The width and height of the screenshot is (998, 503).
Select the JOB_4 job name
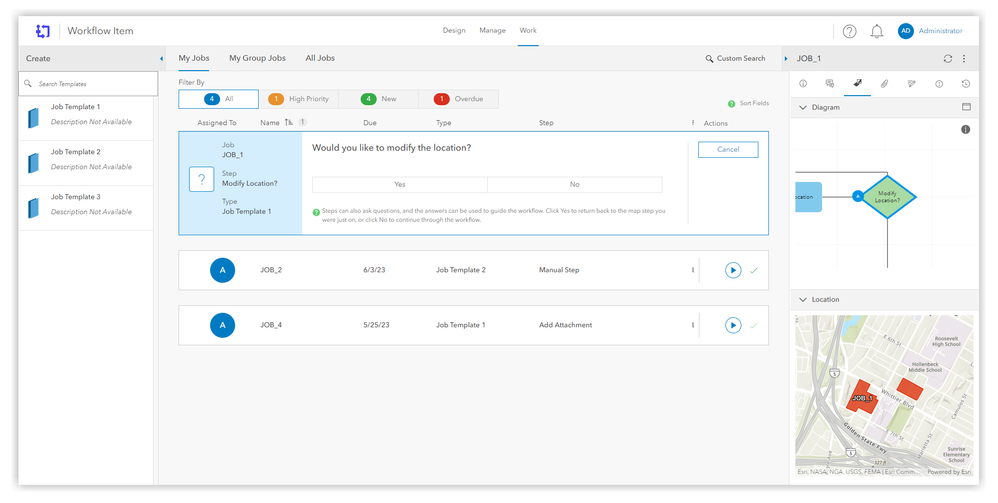(271, 325)
